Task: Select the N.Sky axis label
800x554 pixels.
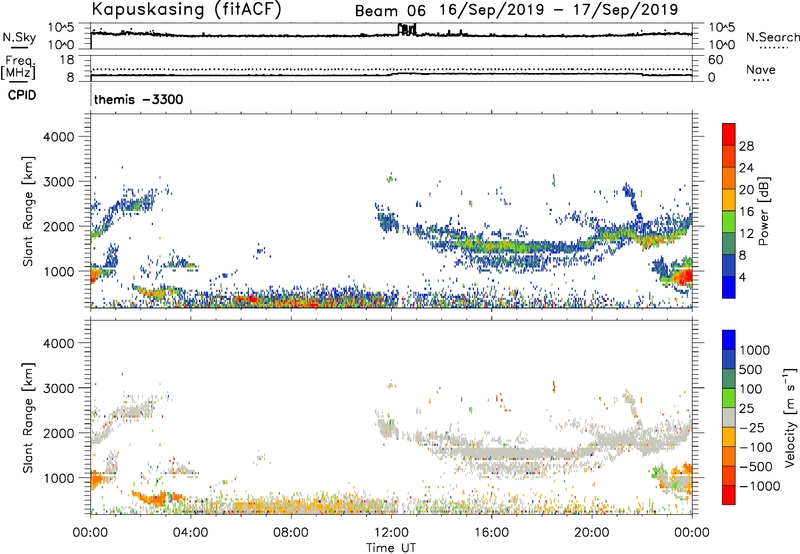Action: coord(19,37)
